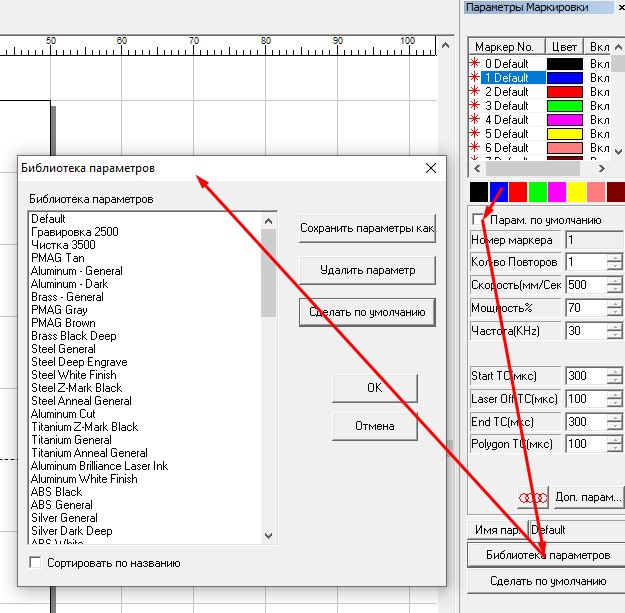Click the Частота(KHz) input field
Screen dimensions: 625x613
point(585,330)
